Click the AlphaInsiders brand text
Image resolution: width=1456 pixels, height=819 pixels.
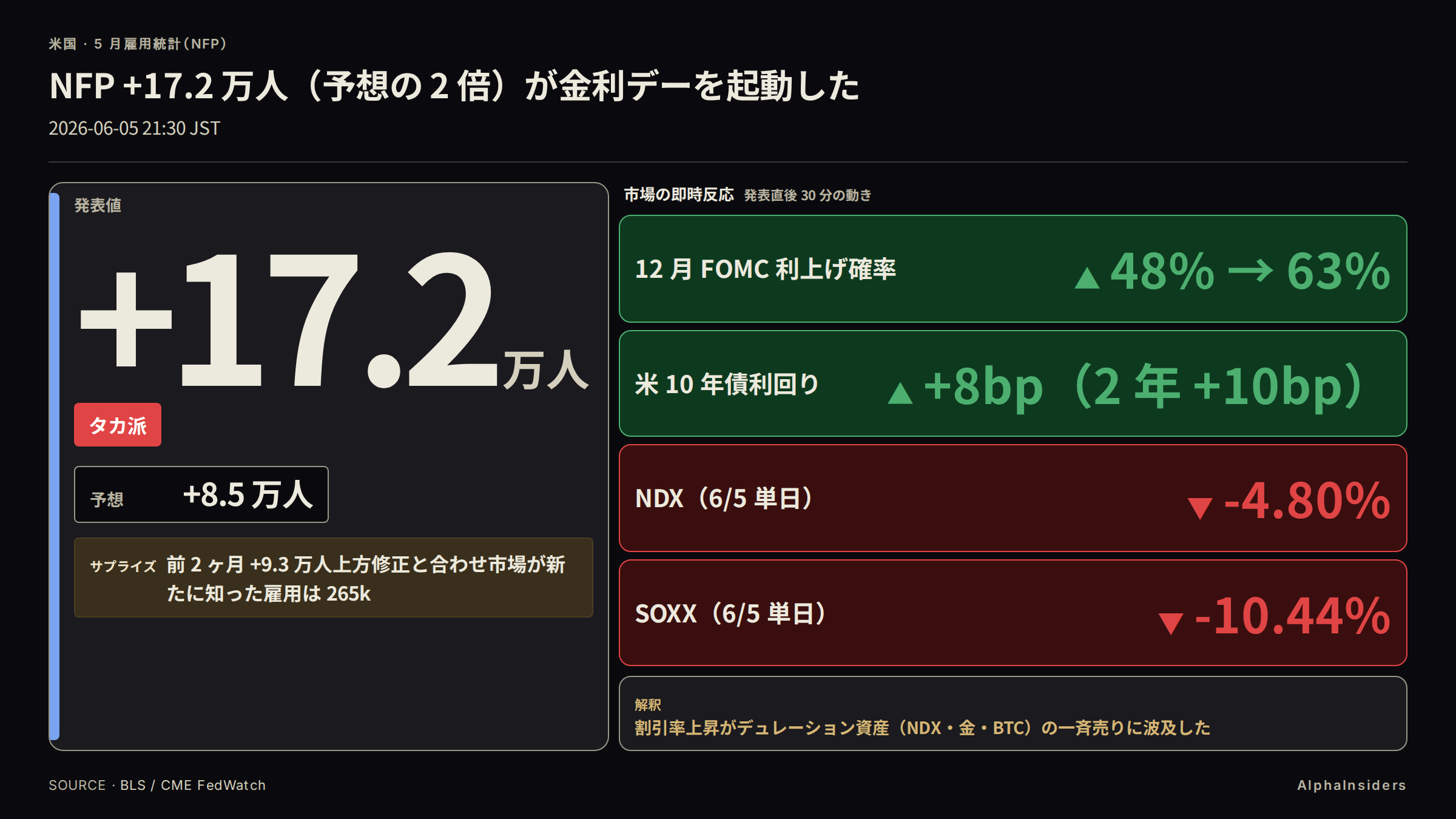click(1352, 785)
